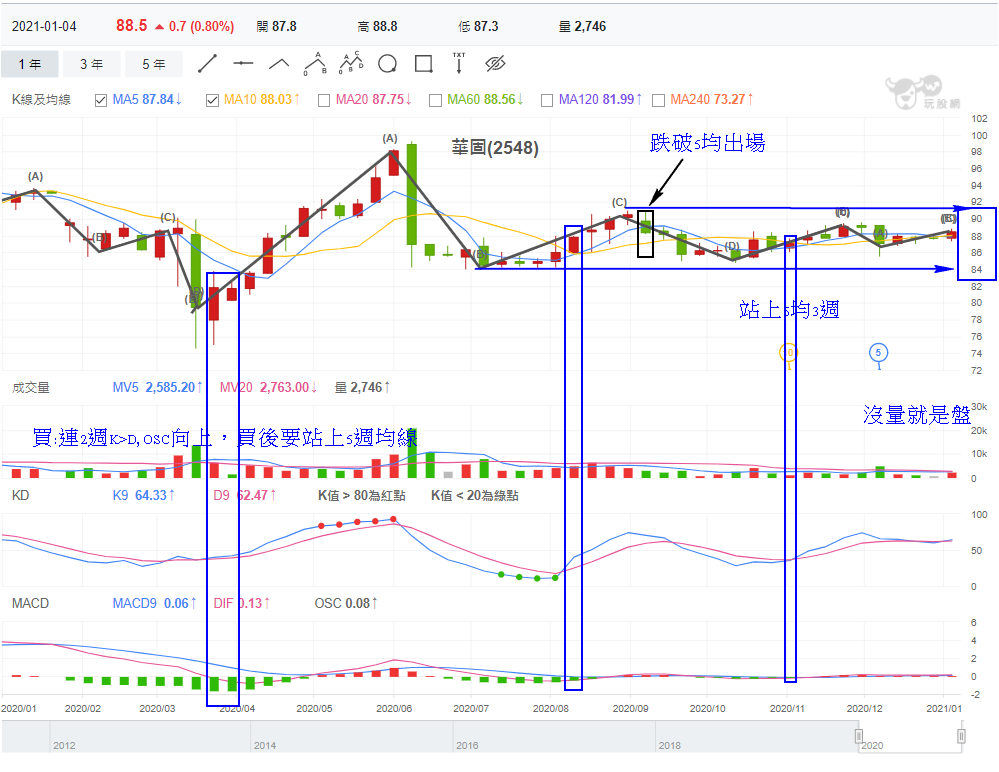Click the (A) wave label at June peak
Image resolution: width=999 pixels, height=772 pixels.
click(390, 138)
